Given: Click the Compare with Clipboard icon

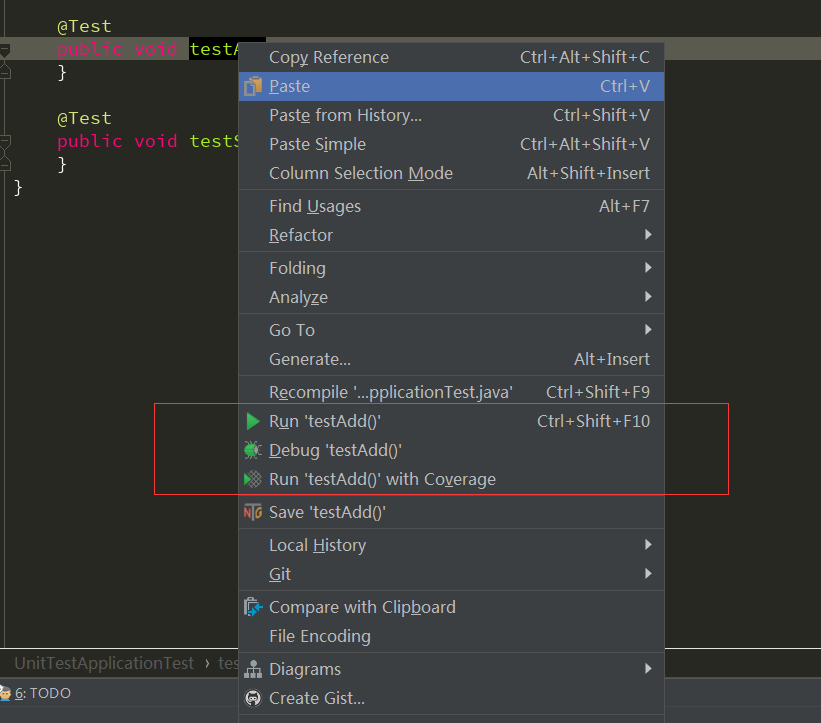Looking at the screenshot, I should [x=253, y=607].
